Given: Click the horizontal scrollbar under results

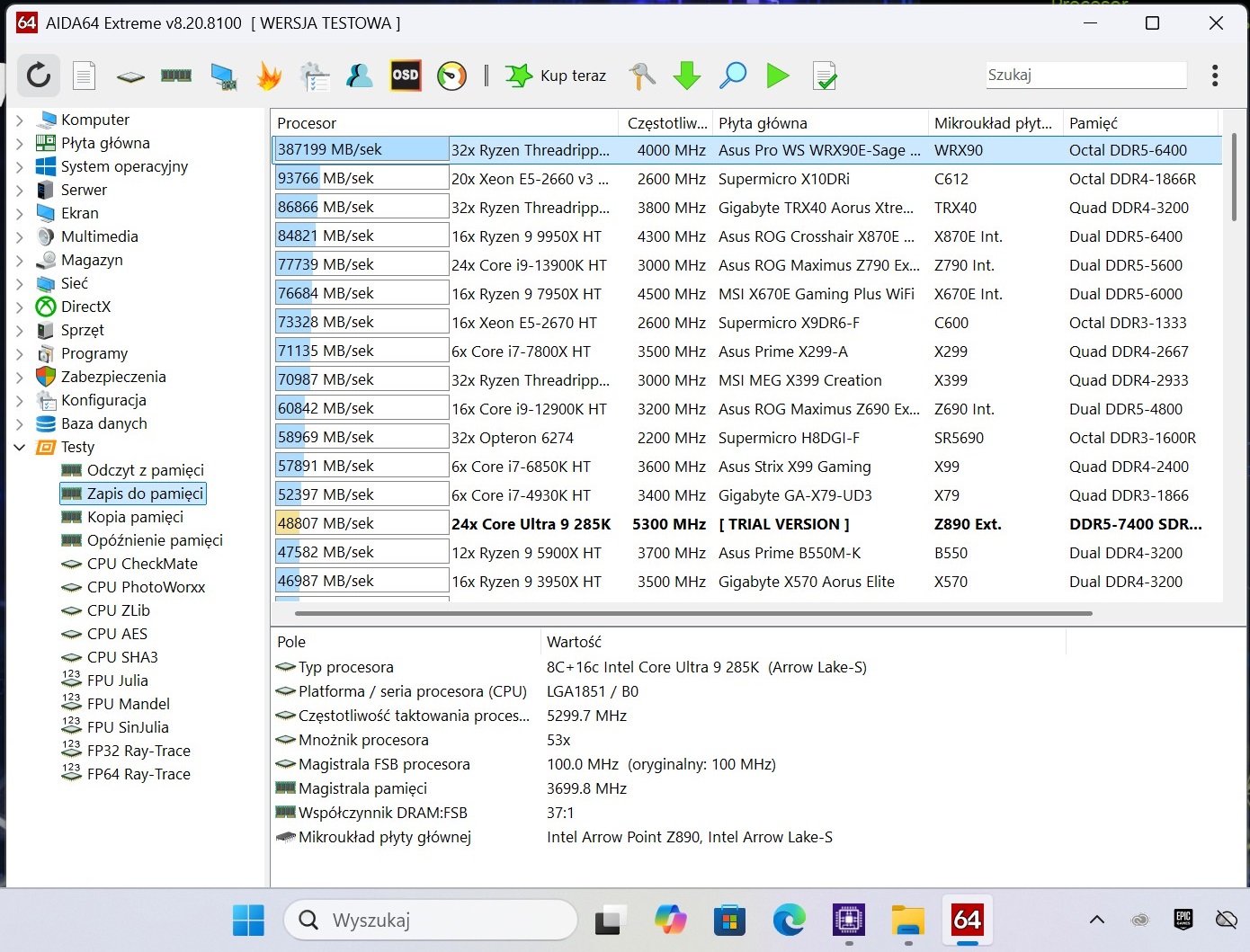Looking at the screenshot, I should pos(692,613).
